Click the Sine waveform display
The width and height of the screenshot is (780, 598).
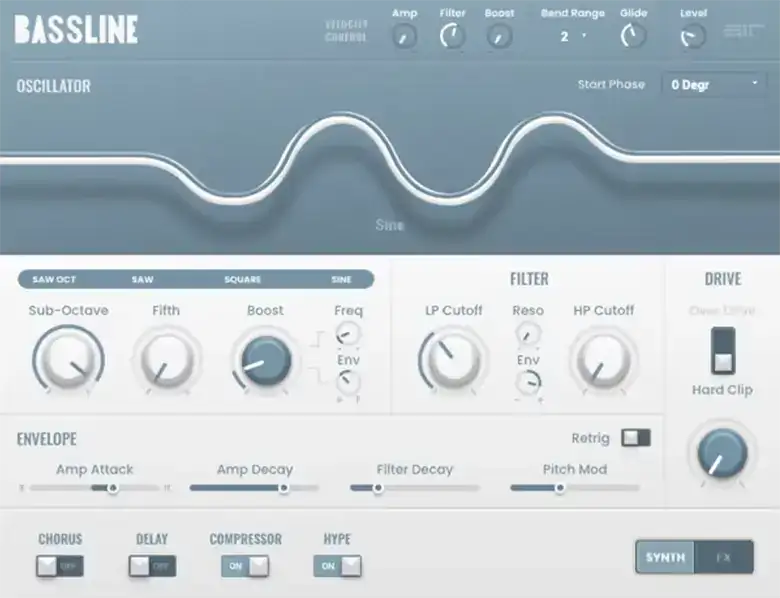coord(390,159)
